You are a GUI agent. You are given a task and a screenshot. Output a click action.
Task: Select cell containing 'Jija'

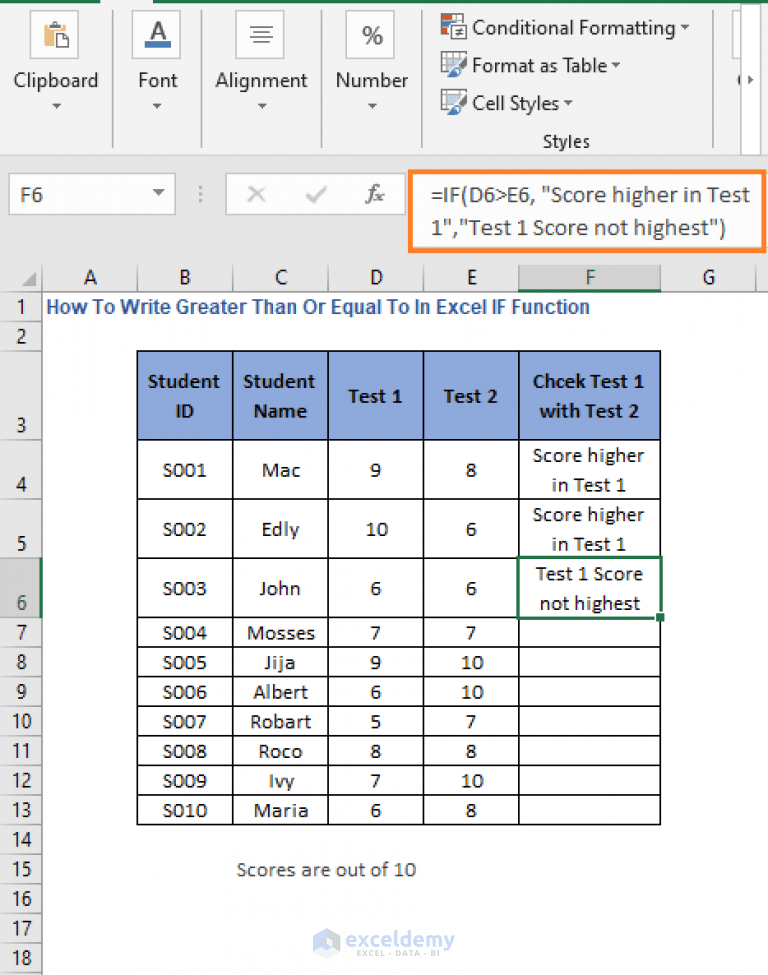point(280,662)
